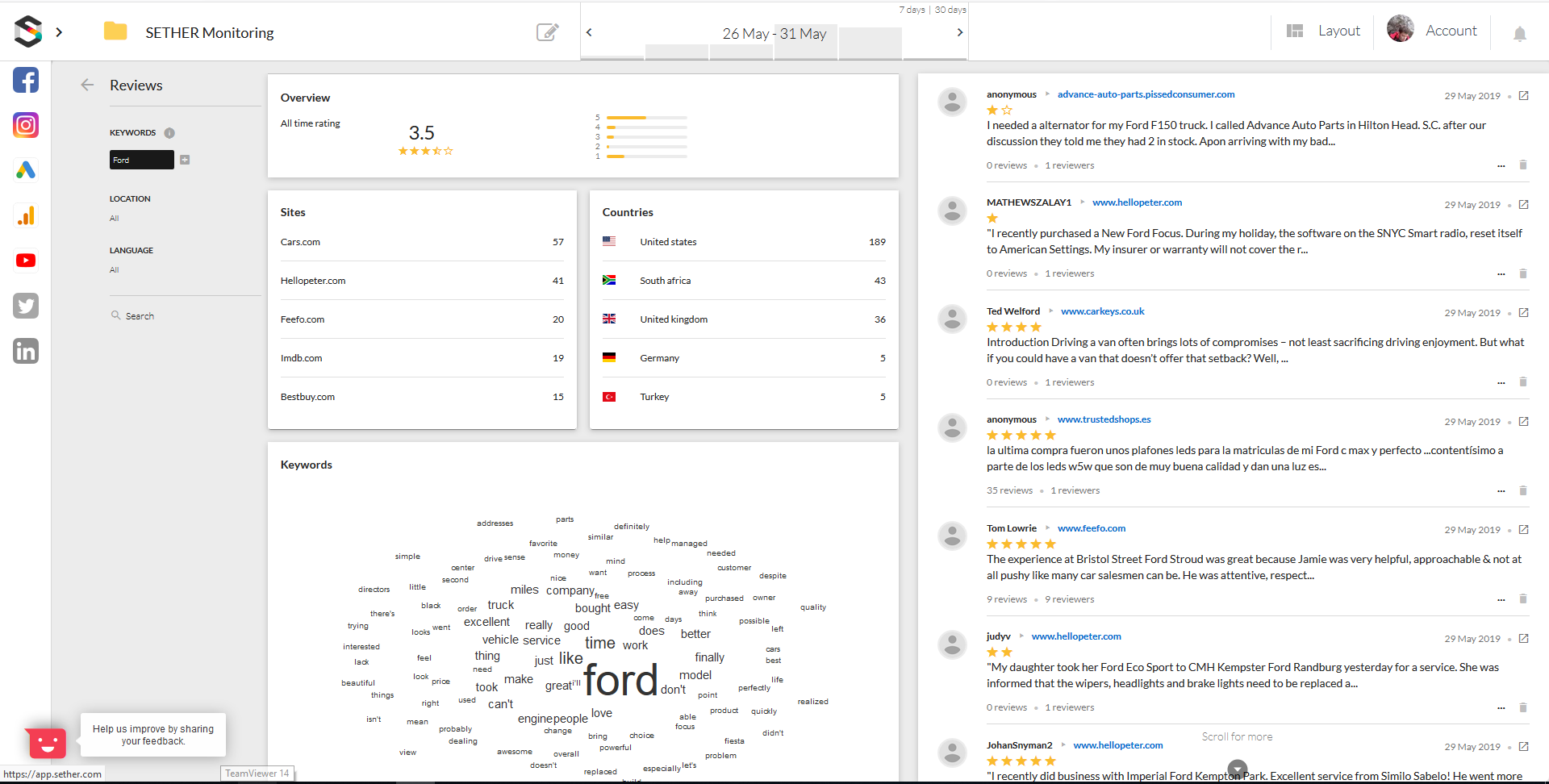Viewport: 1549px width, 784px height.
Task: Open Language filter set to All
Action: pyautogui.click(x=115, y=270)
